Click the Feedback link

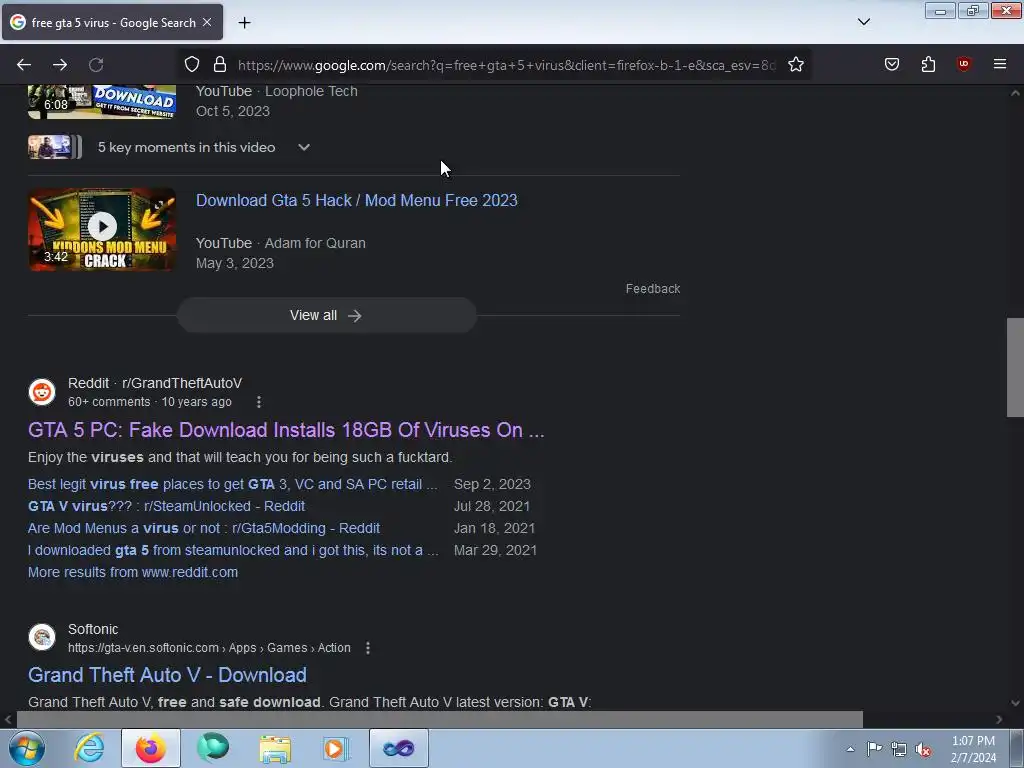(x=652, y=289)
